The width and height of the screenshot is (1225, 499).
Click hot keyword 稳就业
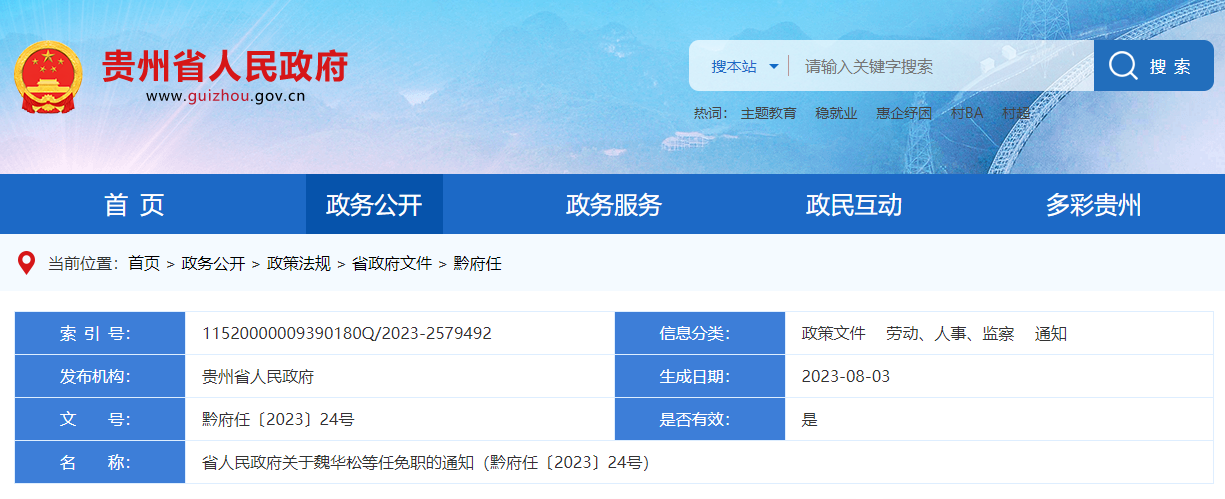836,113
